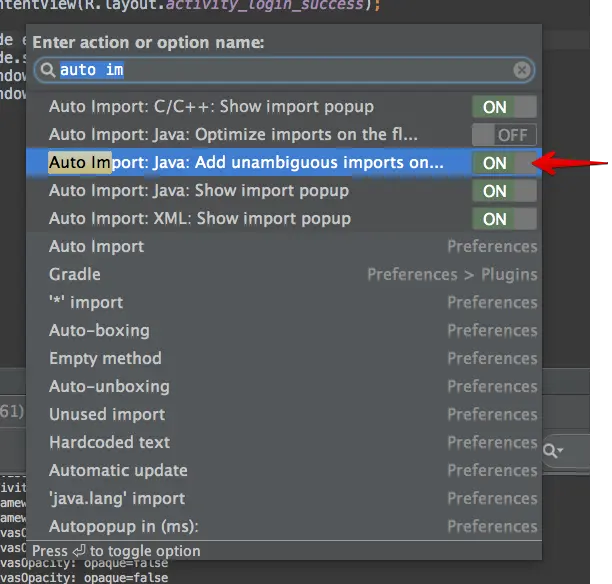Viewport: 612px width, 584px height.
Task: Select Autopopup in (ms) option
Action: tap(284, 526)
